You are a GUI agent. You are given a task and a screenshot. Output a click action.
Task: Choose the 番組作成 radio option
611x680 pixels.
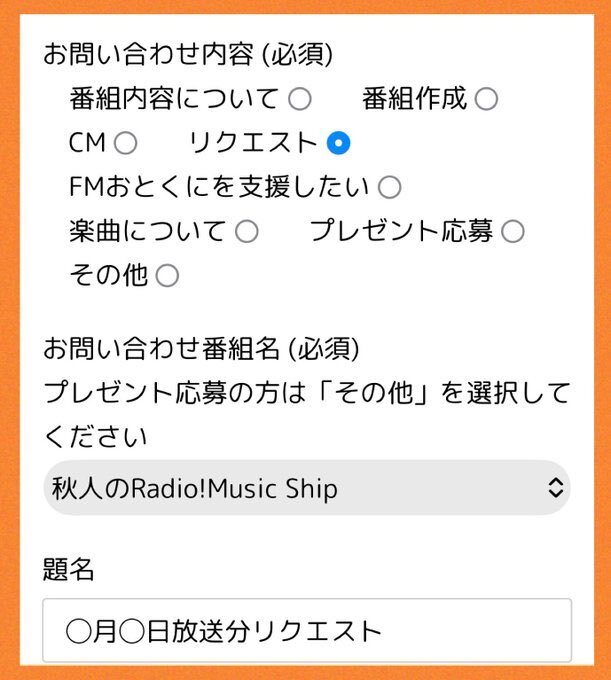point(486,99)
